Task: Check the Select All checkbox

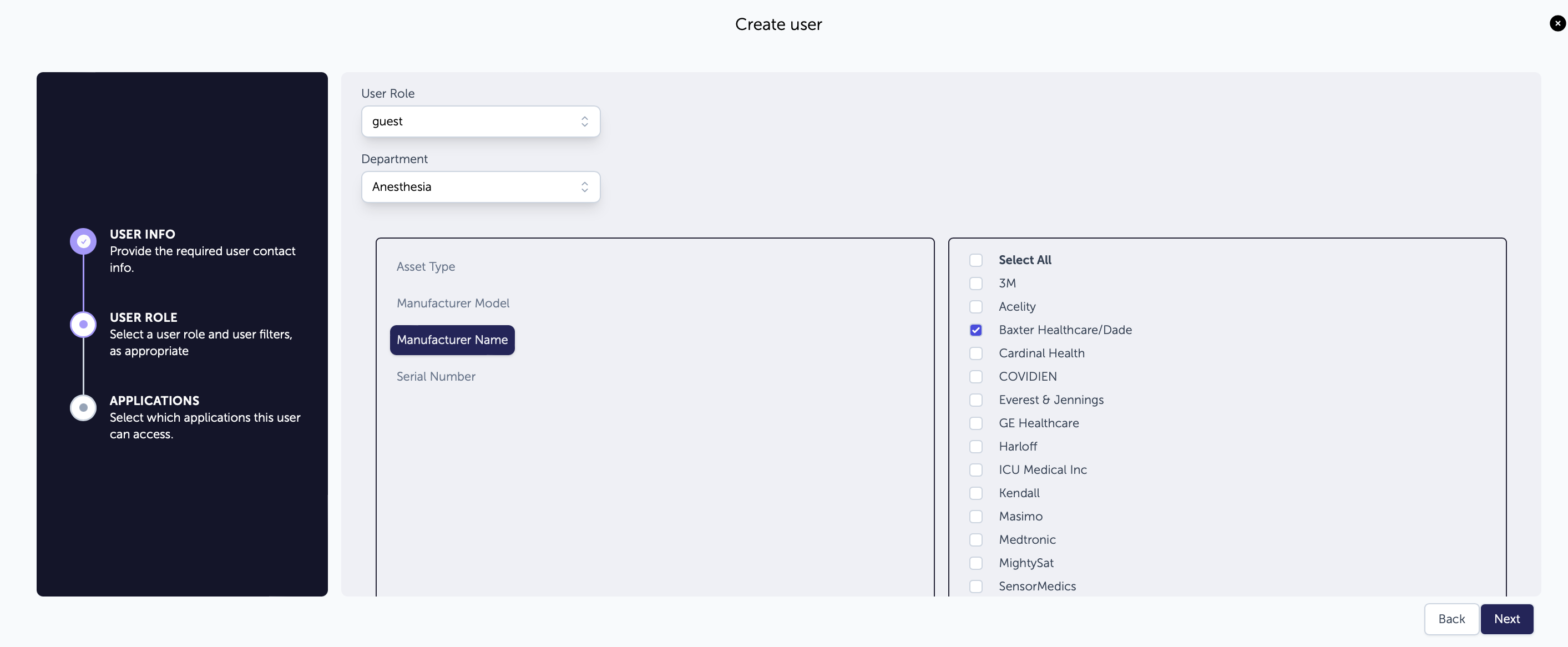Action: point(976,260)
